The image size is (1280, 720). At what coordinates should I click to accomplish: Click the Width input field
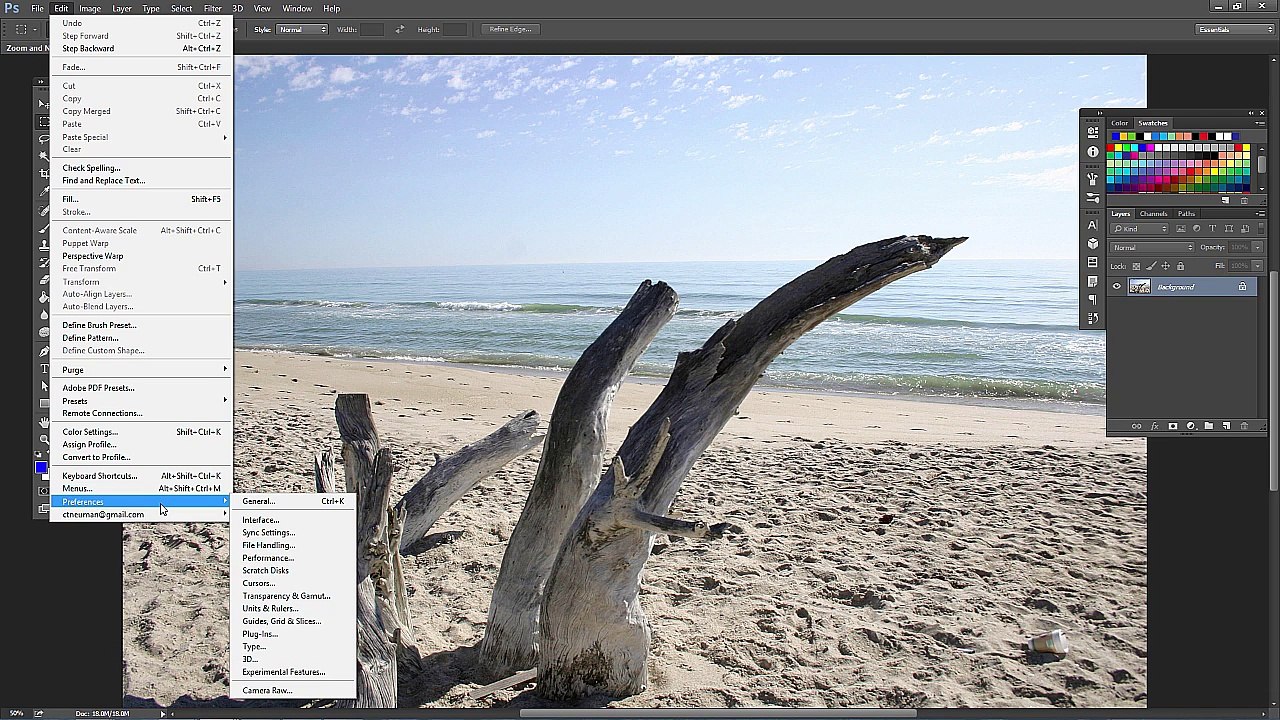tap(371, 29)
